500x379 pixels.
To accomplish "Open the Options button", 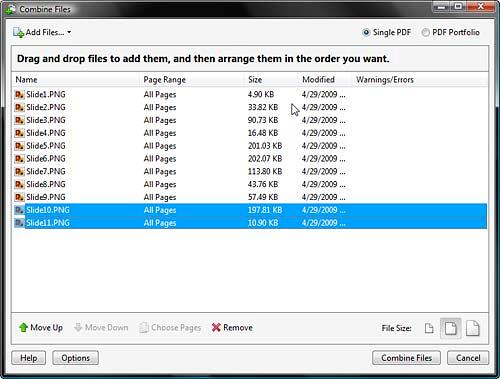I will coord(75,358).
